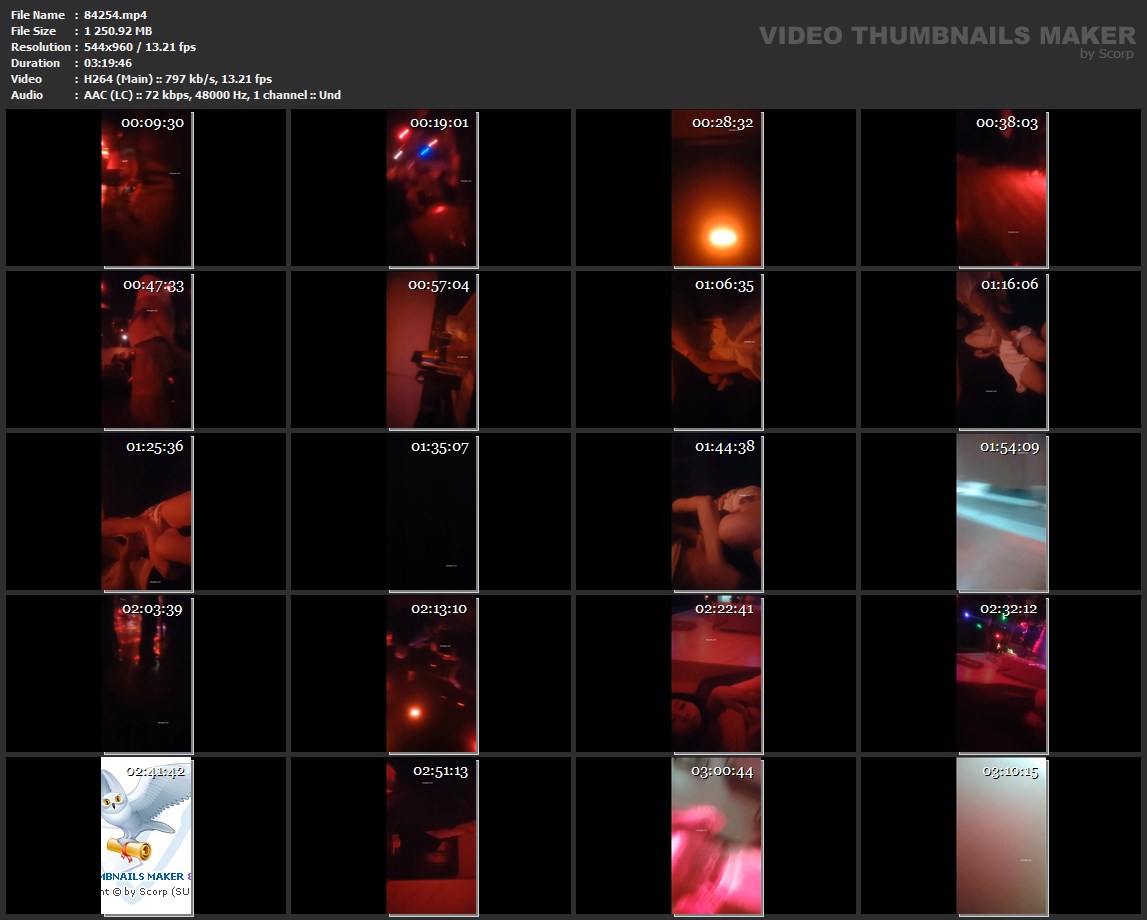
Task: Click the VIDEO THUMBNAILS MAKER watermark title
Action: click(946, 36)
